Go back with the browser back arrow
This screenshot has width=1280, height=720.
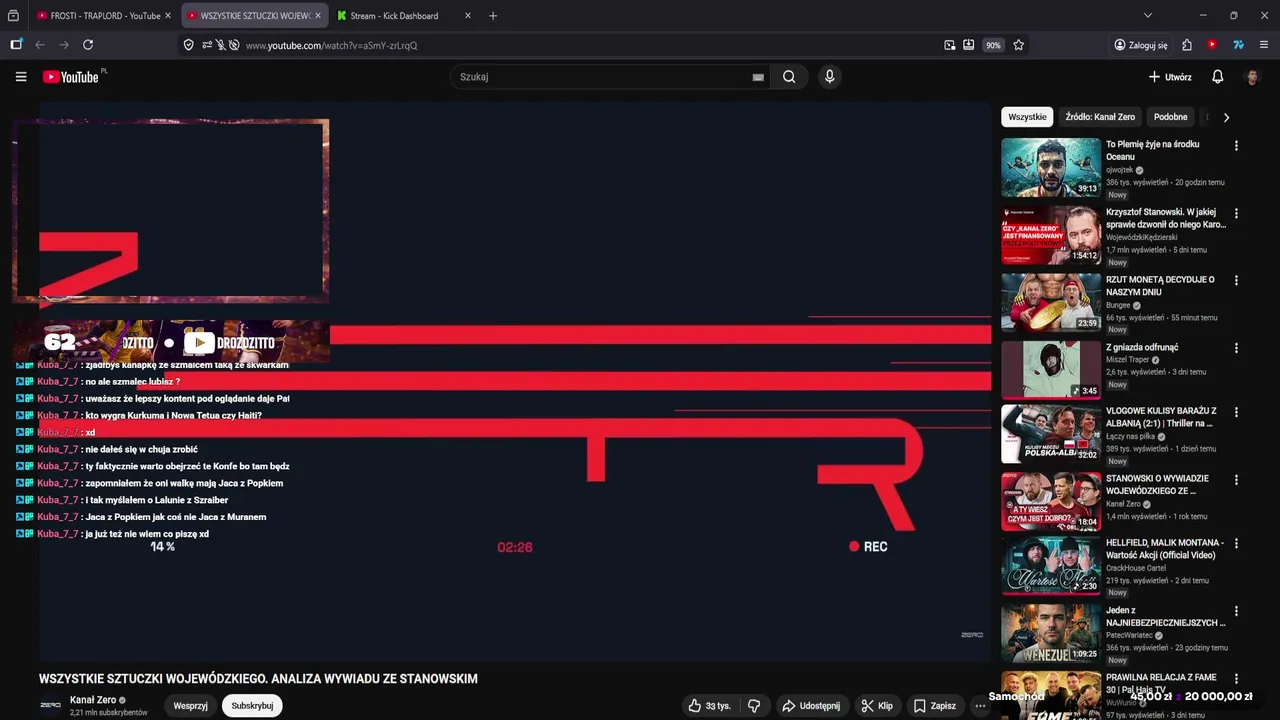click(x=40, y=45)
